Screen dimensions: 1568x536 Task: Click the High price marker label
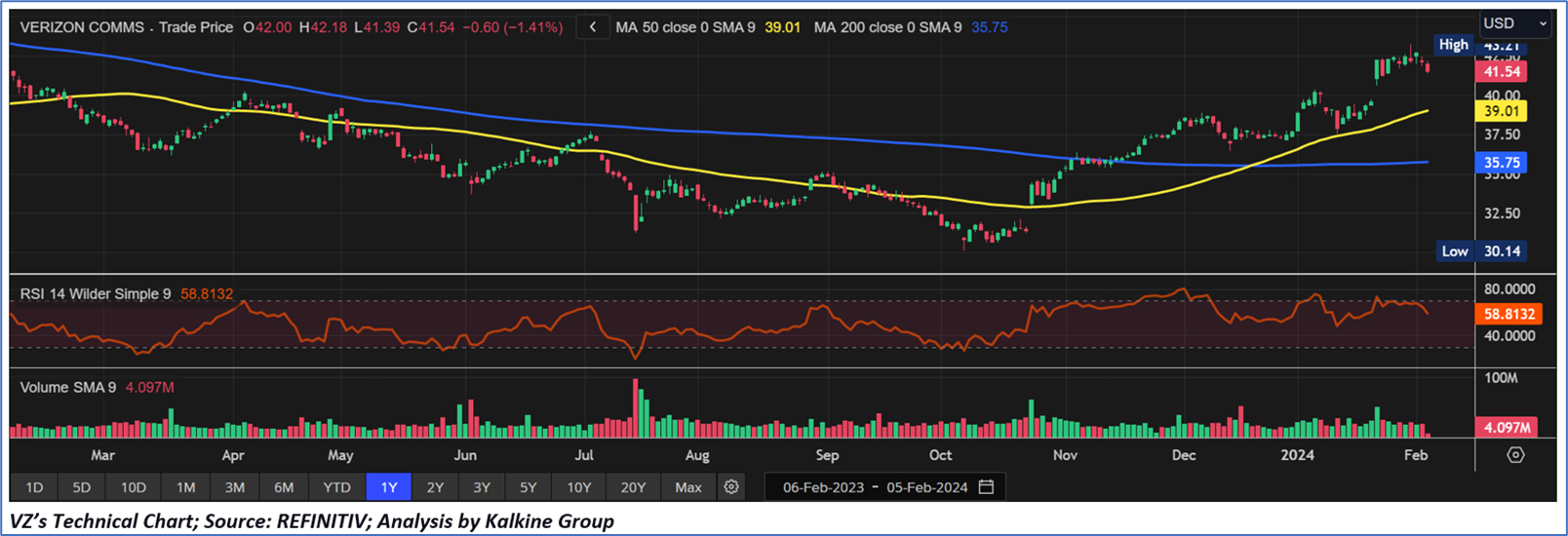1453,45
